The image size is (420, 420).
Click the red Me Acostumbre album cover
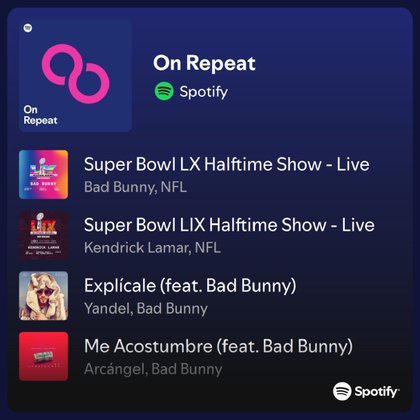coord(43,356)
